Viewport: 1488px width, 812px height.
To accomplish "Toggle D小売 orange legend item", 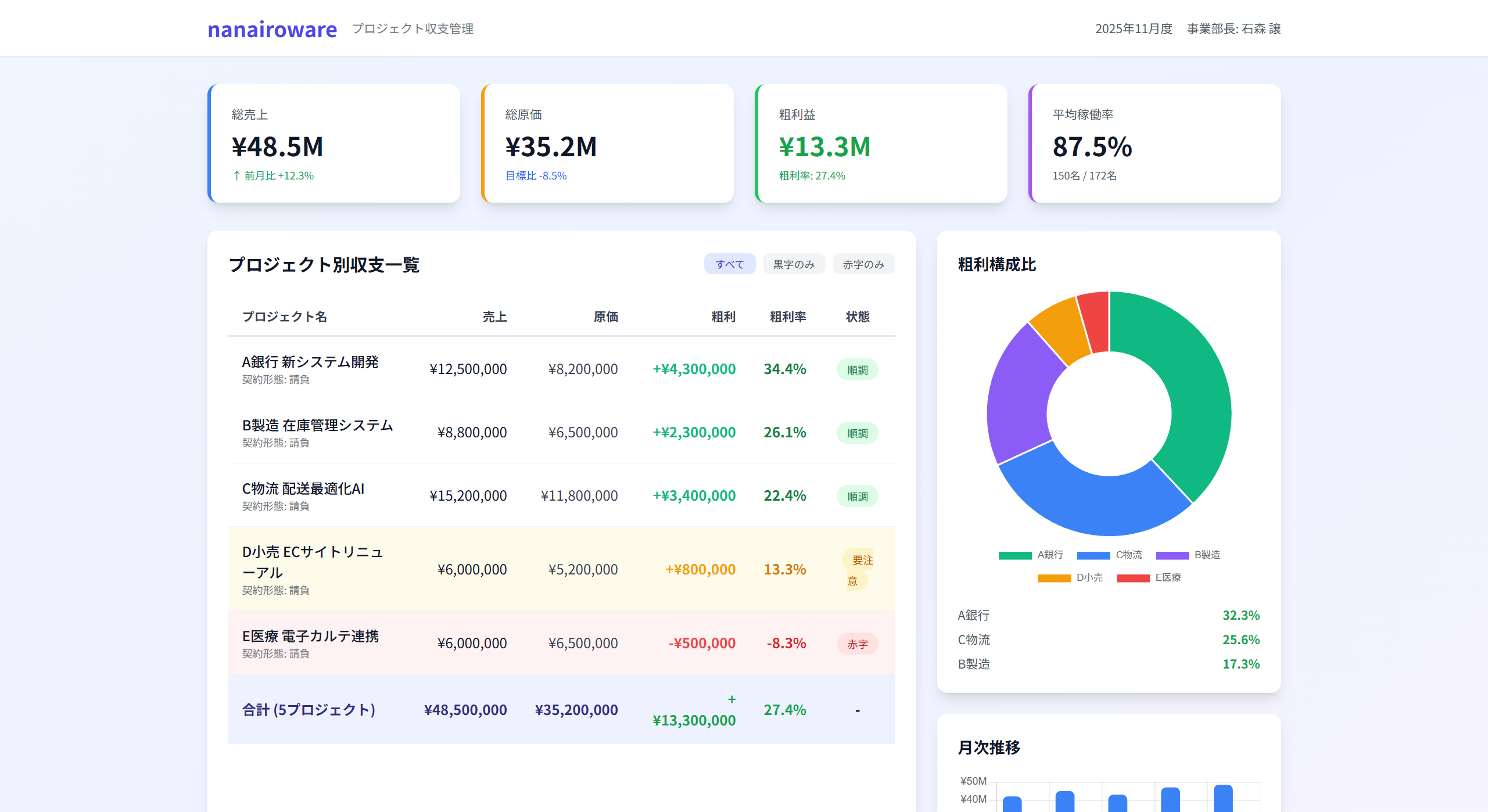I will pyautogui.click(x=1053, y=578).
